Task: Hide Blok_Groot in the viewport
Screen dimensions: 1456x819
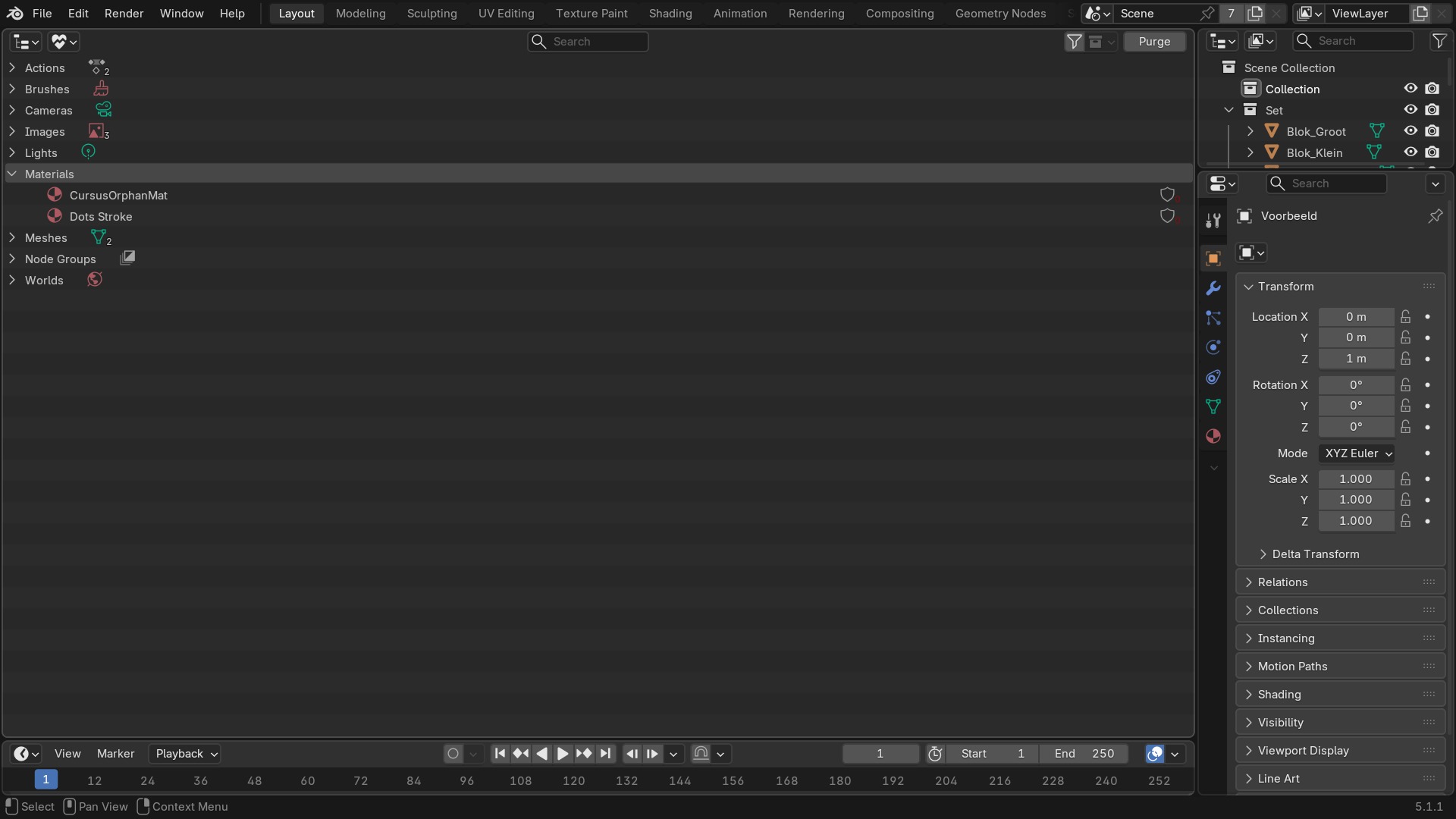Action: pos(1410,131)
